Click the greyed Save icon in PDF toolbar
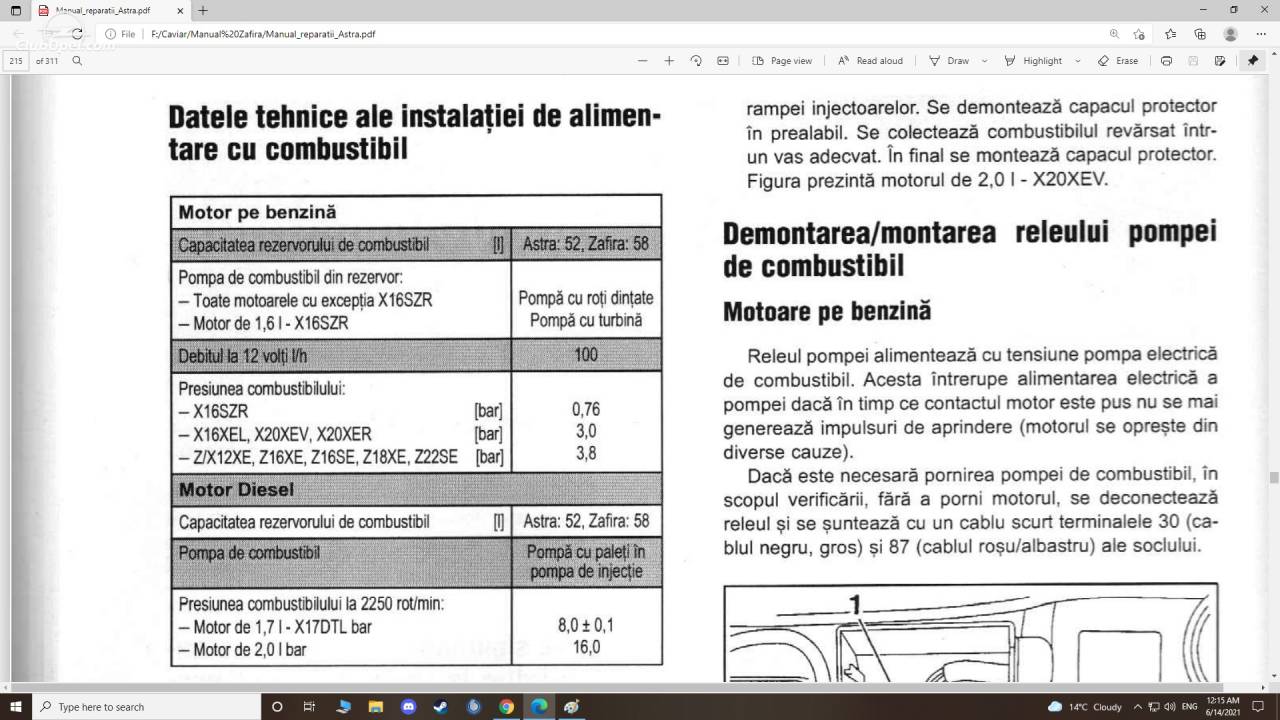The height and width of the screenshot is (720, 1280). pos(1193,61)
